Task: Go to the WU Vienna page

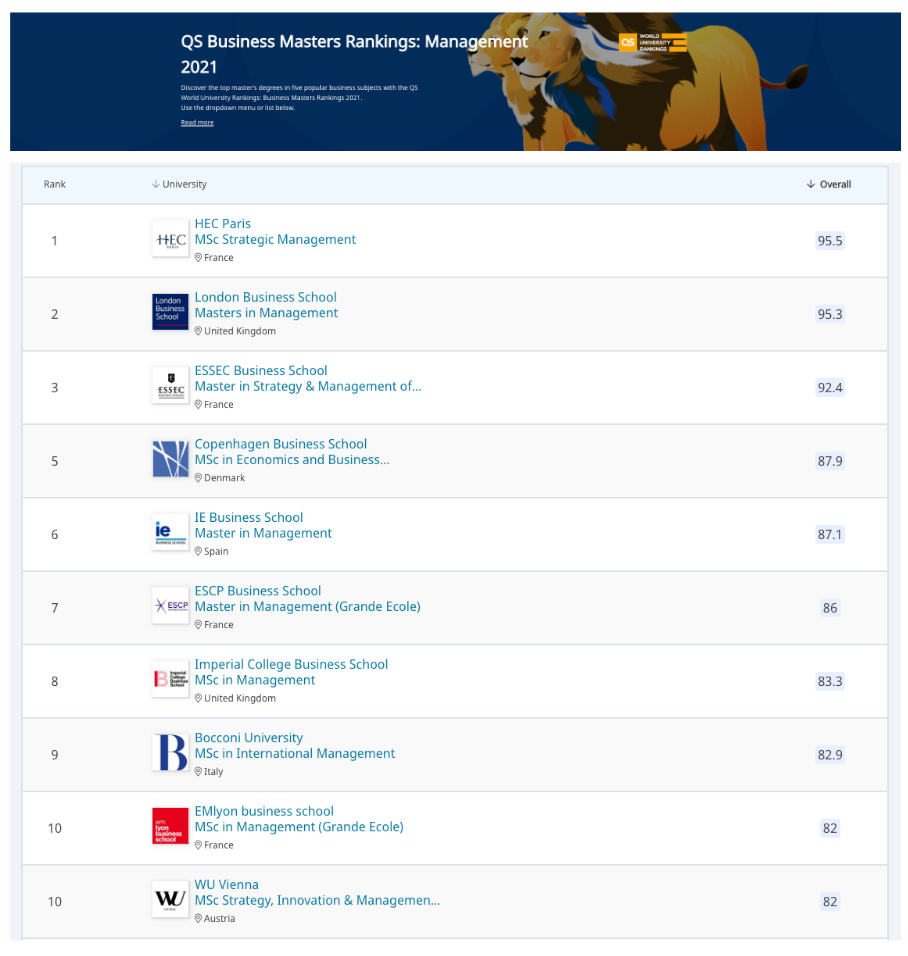Action: [226, 885]
